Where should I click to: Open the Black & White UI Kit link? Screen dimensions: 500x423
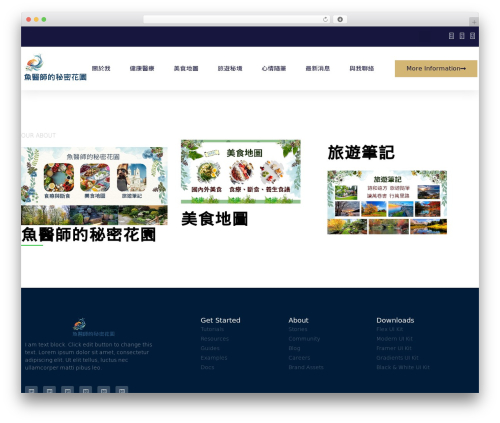coord(403,367)
